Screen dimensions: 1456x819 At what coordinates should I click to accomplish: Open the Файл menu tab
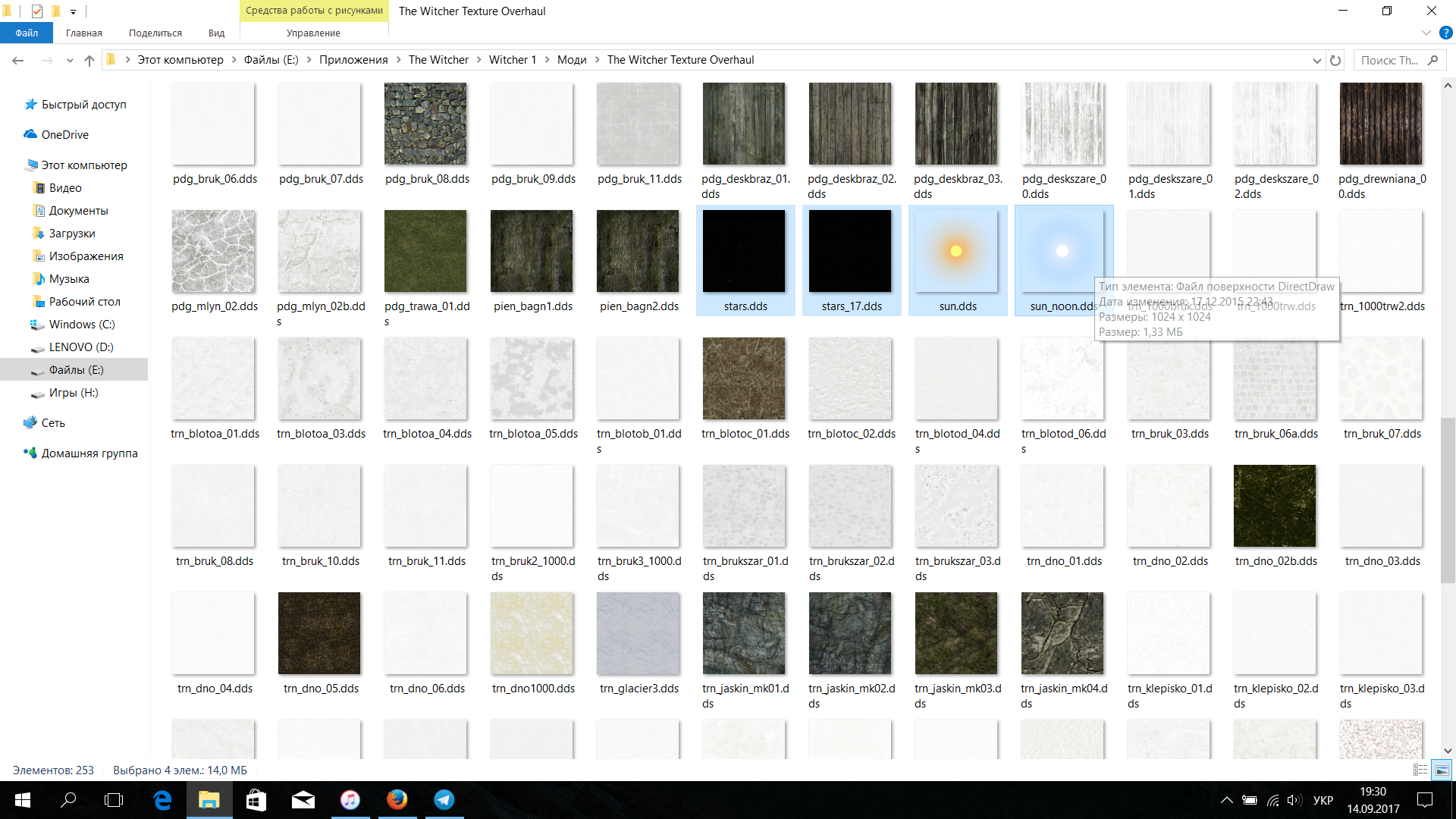click(x=27, y=33)
